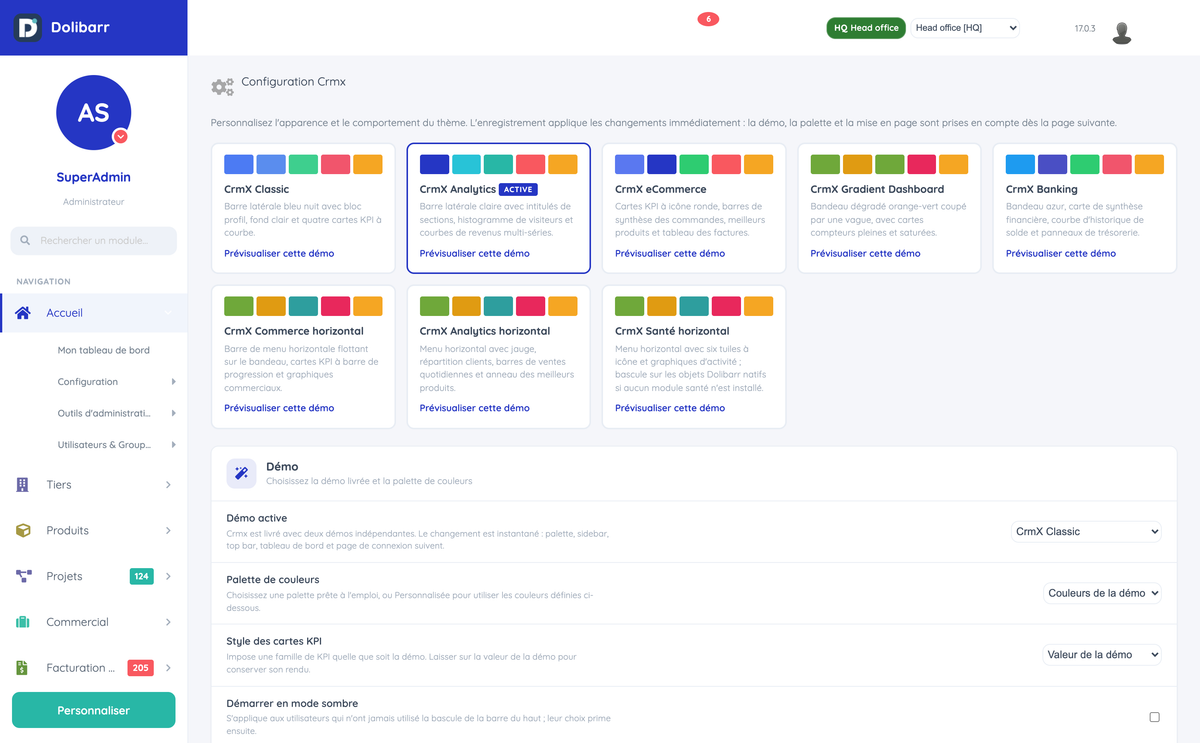This screenshot has height=743, width=1200.
Task: Click magenta swatch in CrmX Gradient Dashboard
Action: coord(921,165)
